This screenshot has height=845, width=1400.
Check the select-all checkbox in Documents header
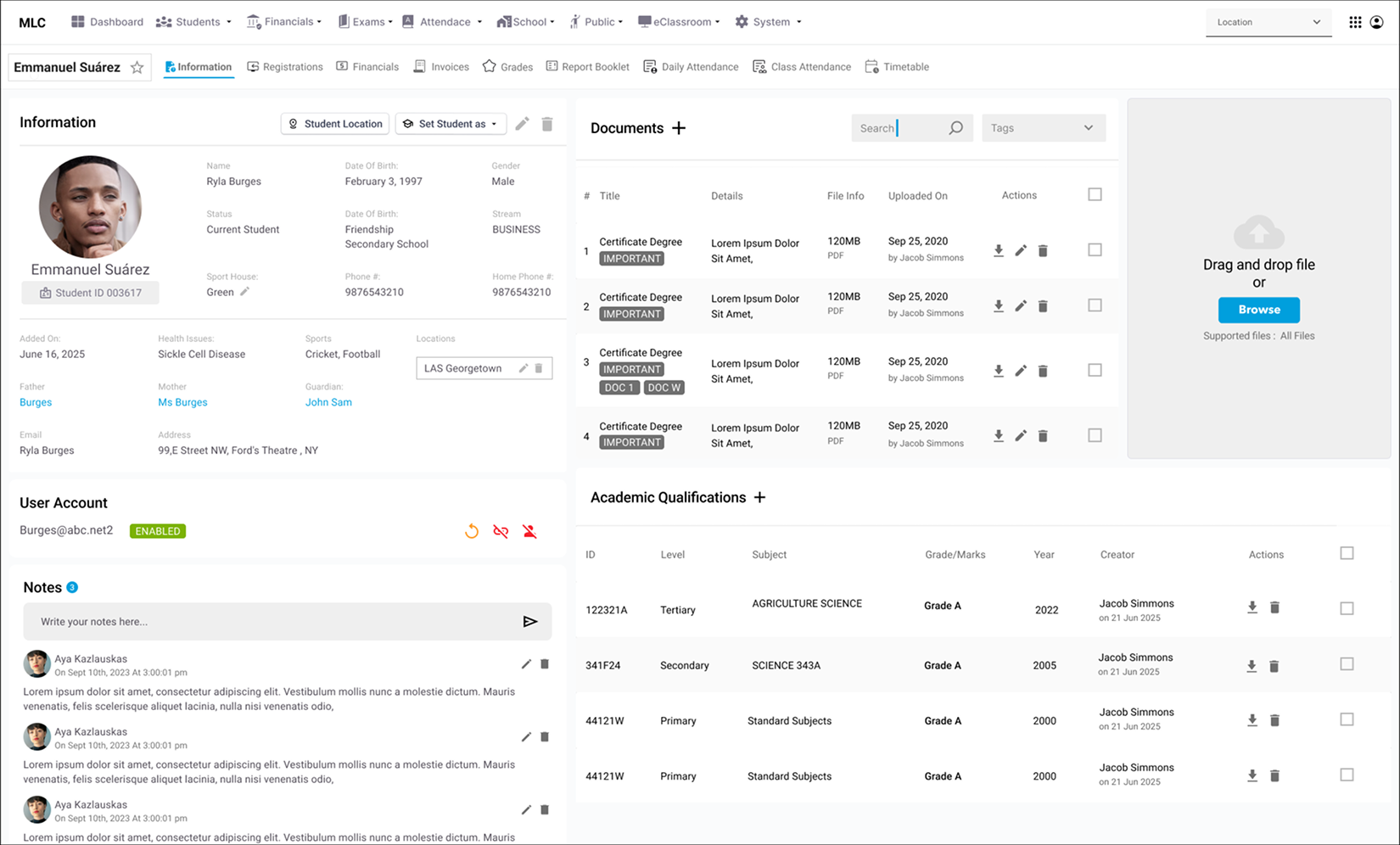pos(1095,195)
